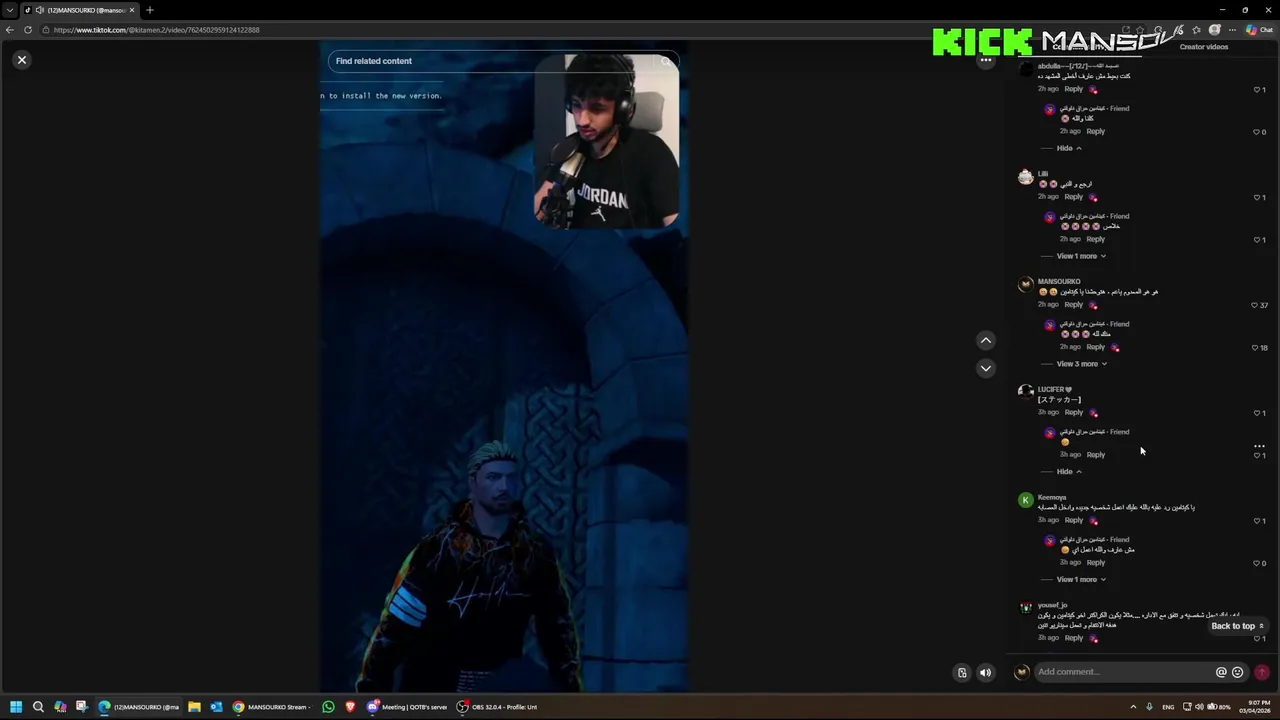
Task: Mute the video volume
Action: (x=985, y=673)
